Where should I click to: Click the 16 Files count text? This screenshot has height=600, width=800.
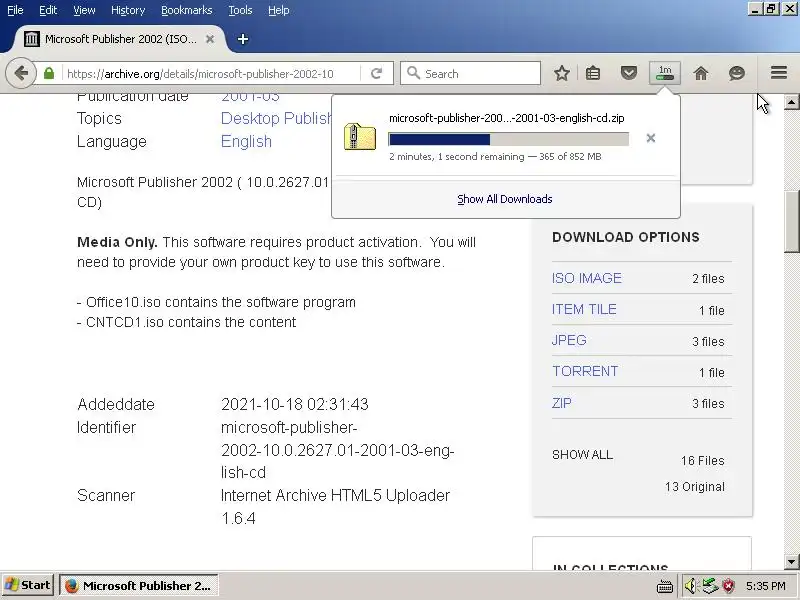coord(703,461)
